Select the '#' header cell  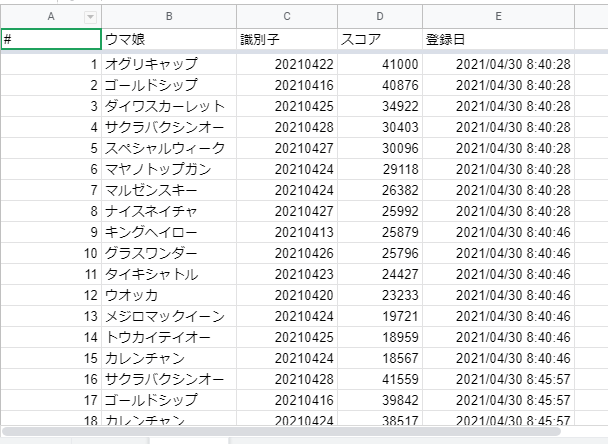point(51,39)
